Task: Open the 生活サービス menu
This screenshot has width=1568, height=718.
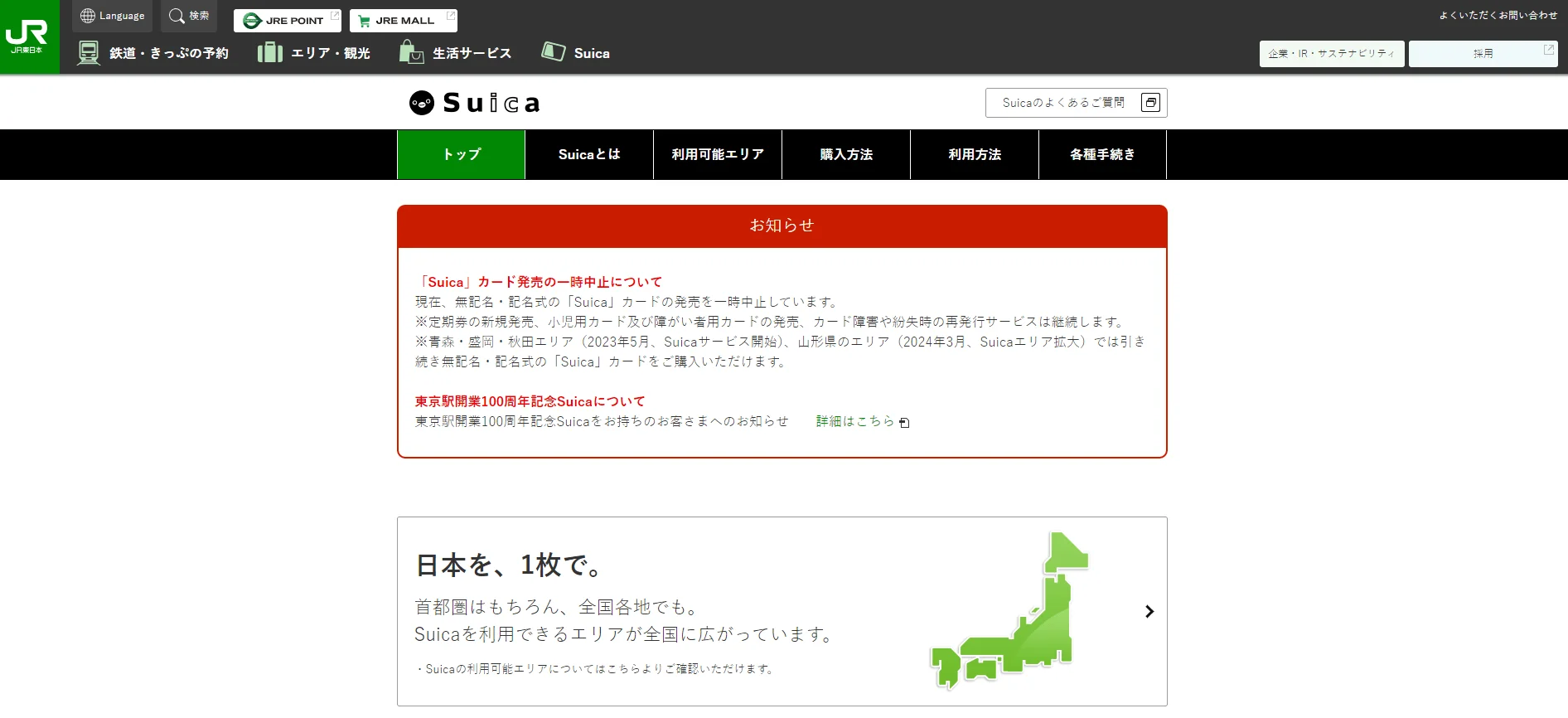Action: [472, 53]
